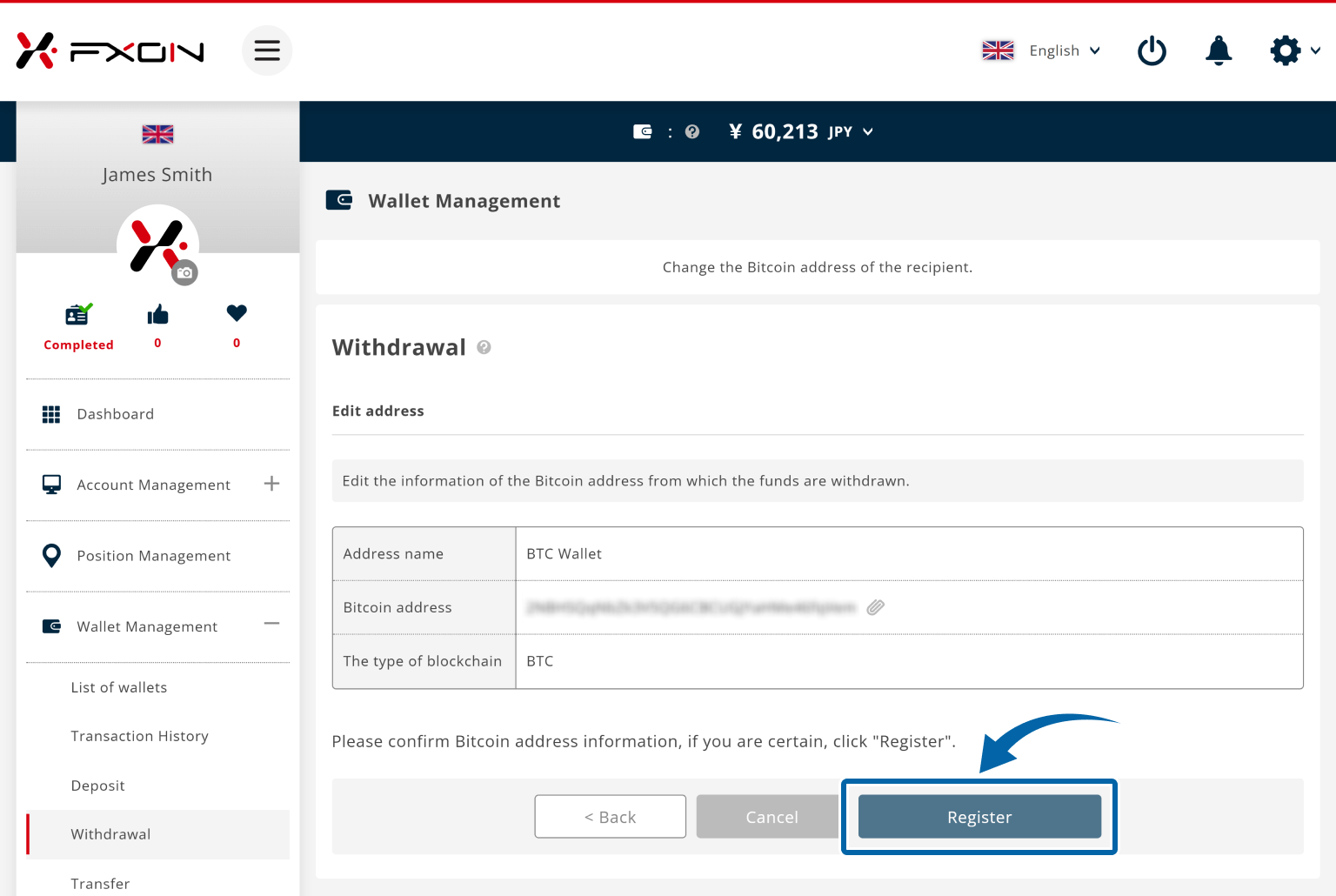The image size is (1336, 896).
Task: Expand the settings gear dropdown arrow
Action: tap(1316, 50)
